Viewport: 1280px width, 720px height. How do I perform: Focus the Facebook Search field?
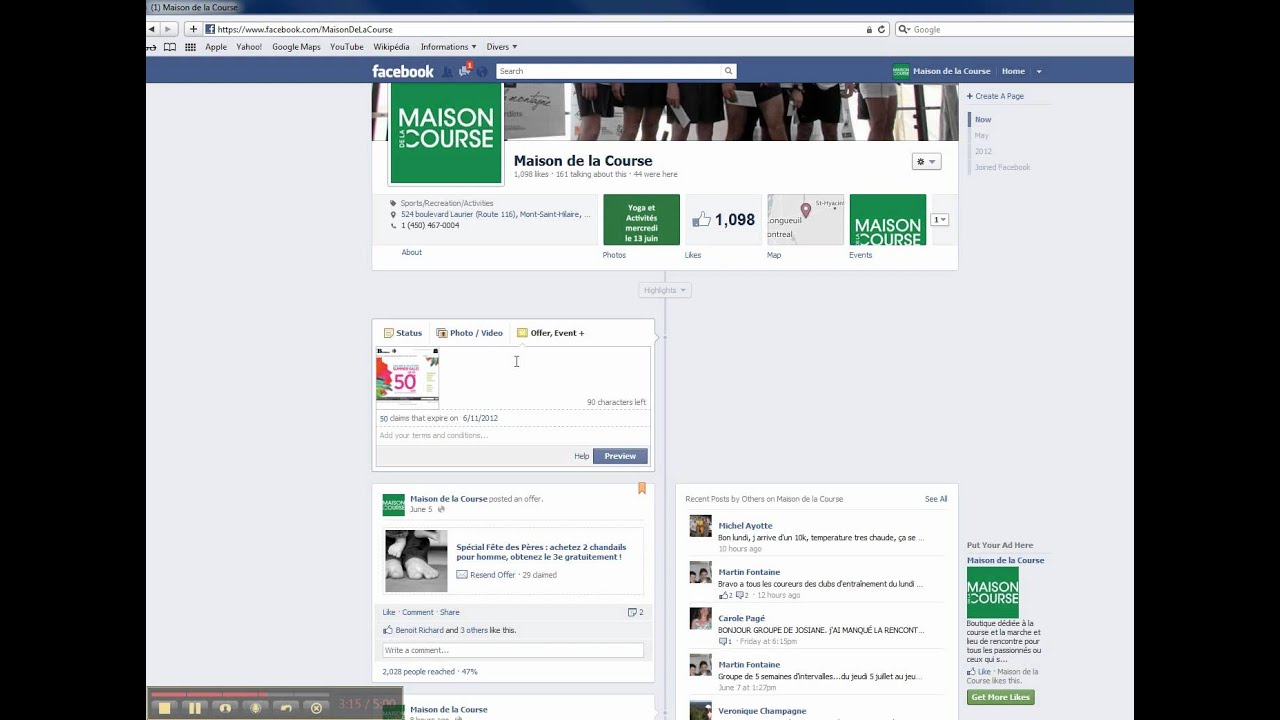(609, 71)
